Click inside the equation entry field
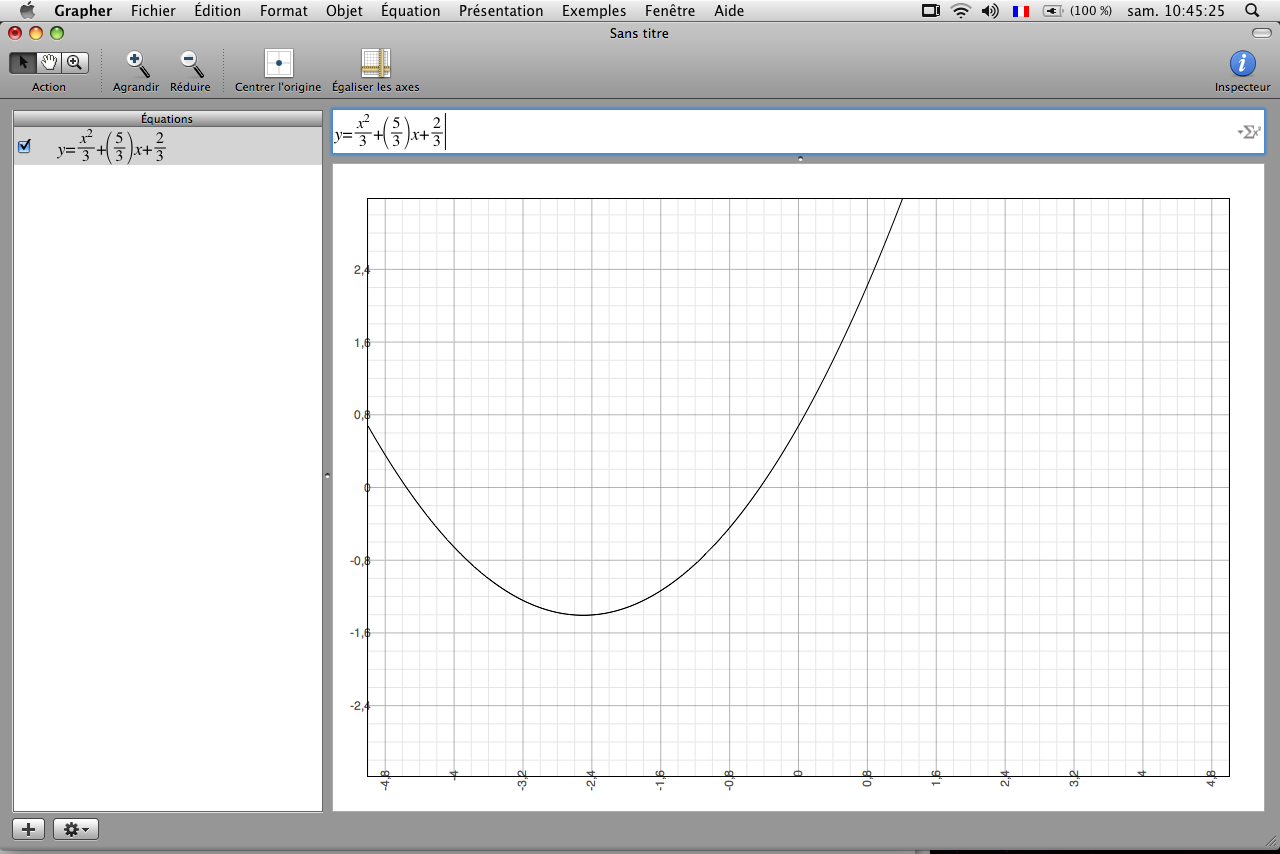1280x854 pixels. 800,132
